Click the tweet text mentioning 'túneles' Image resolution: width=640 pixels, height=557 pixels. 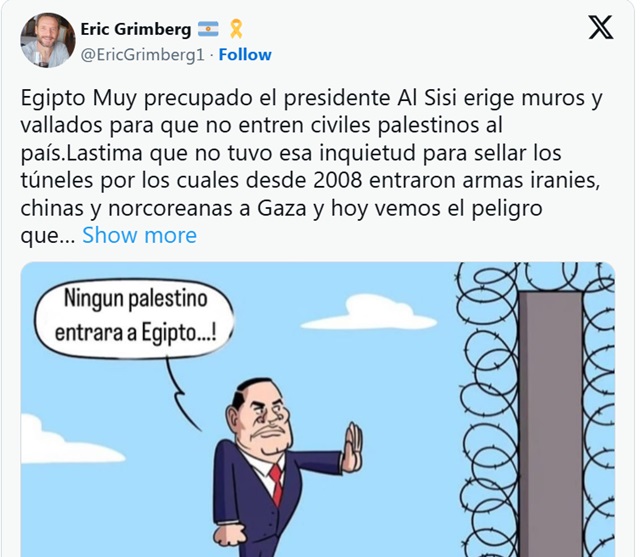[x=310, y=181]
